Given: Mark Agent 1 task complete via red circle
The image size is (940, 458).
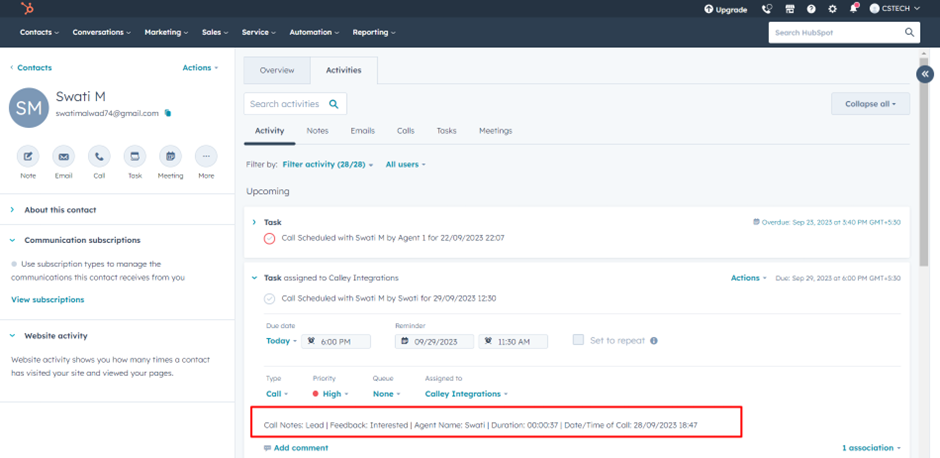Looking at the screenshot, I should 270,238.
